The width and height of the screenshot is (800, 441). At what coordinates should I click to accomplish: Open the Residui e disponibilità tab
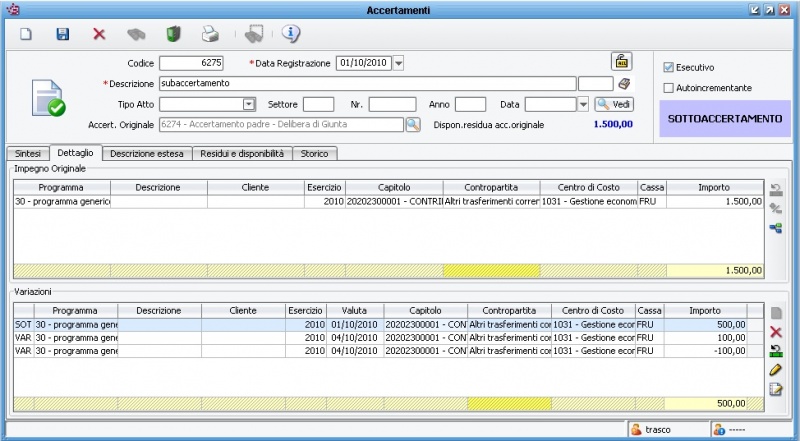240,153
